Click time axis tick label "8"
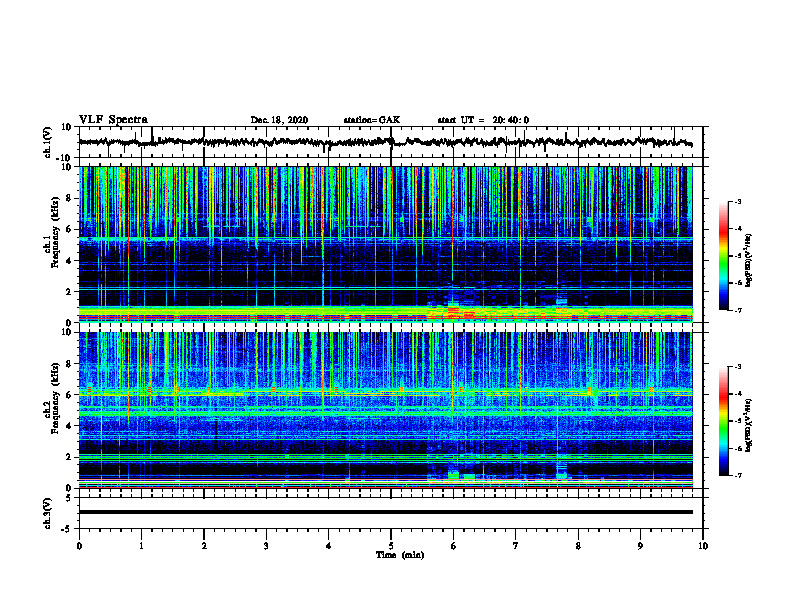792x612 pixels. click(x=578, y=546)
